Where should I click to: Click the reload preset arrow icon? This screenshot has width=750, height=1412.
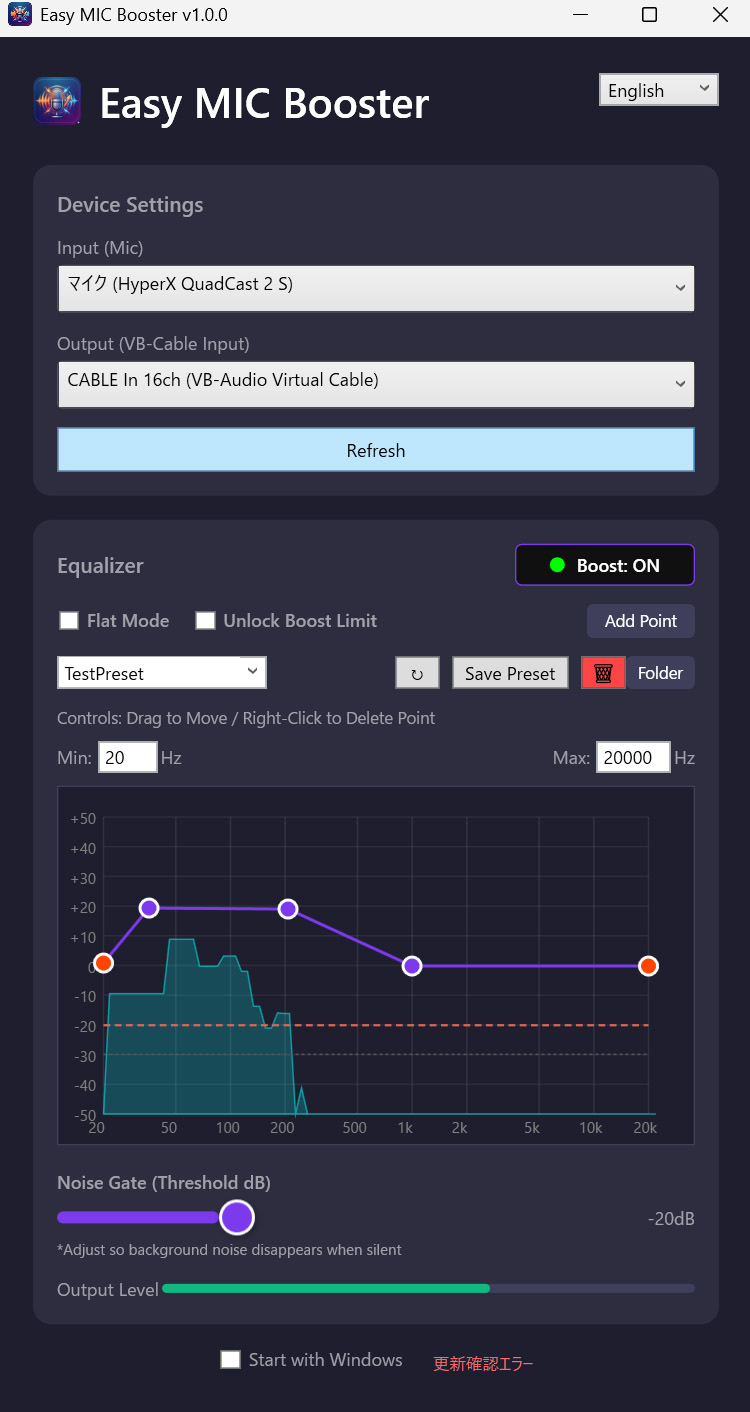pyautogui.click(x=417, y=673)
